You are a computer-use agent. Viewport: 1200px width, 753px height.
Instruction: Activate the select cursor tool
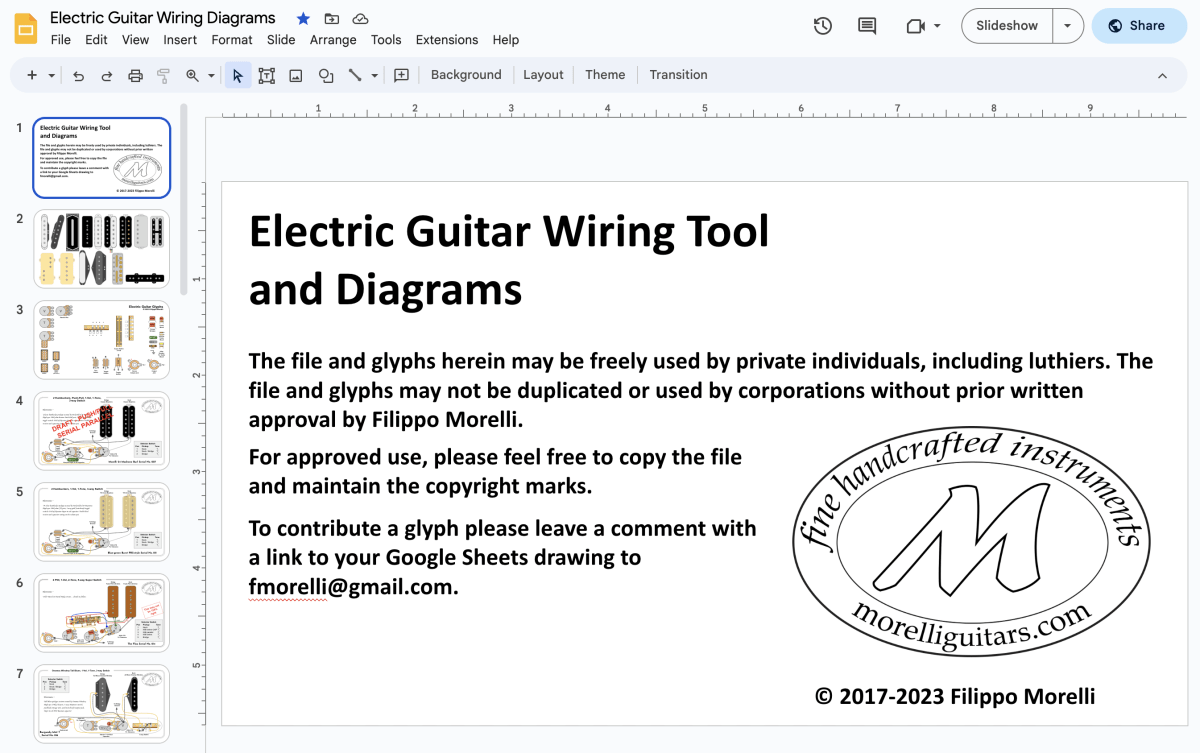pyautogui.click(x=237, y=75)
